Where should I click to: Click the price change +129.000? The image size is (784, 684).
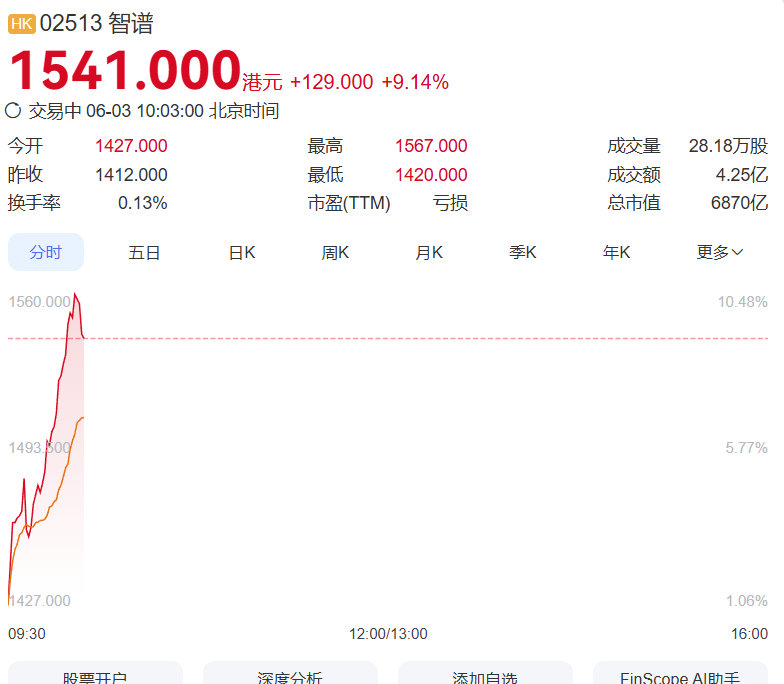[332, 82]
